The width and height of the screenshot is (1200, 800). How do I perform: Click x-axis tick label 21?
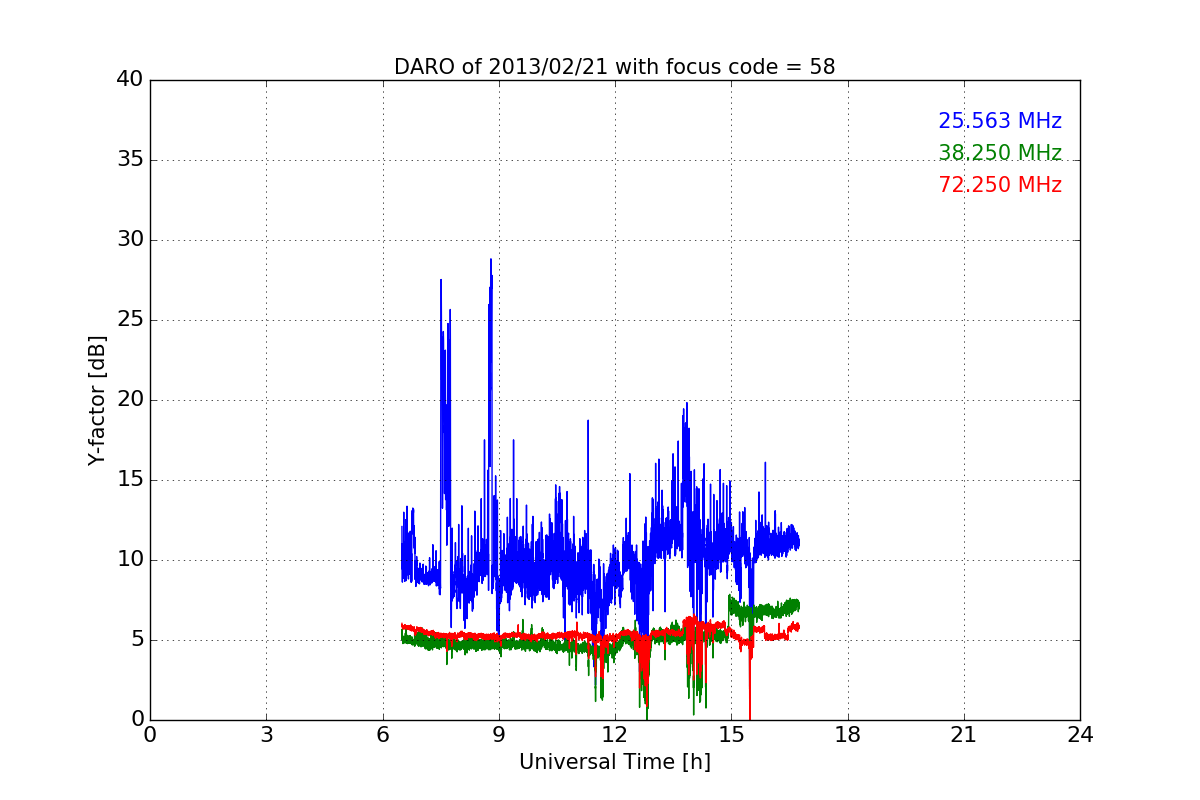click(963, 735)
